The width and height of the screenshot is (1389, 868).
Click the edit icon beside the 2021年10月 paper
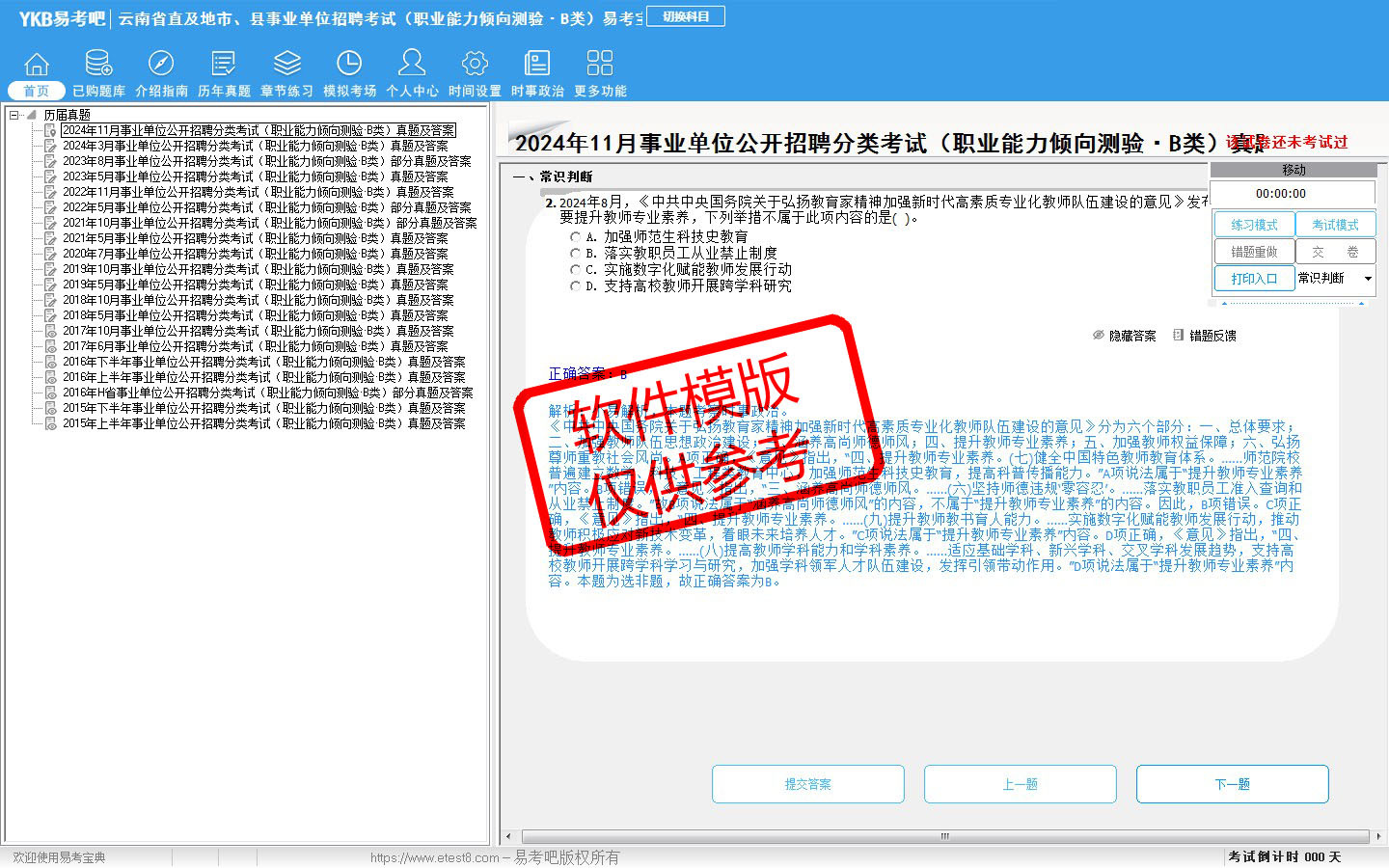click(50, 223)
